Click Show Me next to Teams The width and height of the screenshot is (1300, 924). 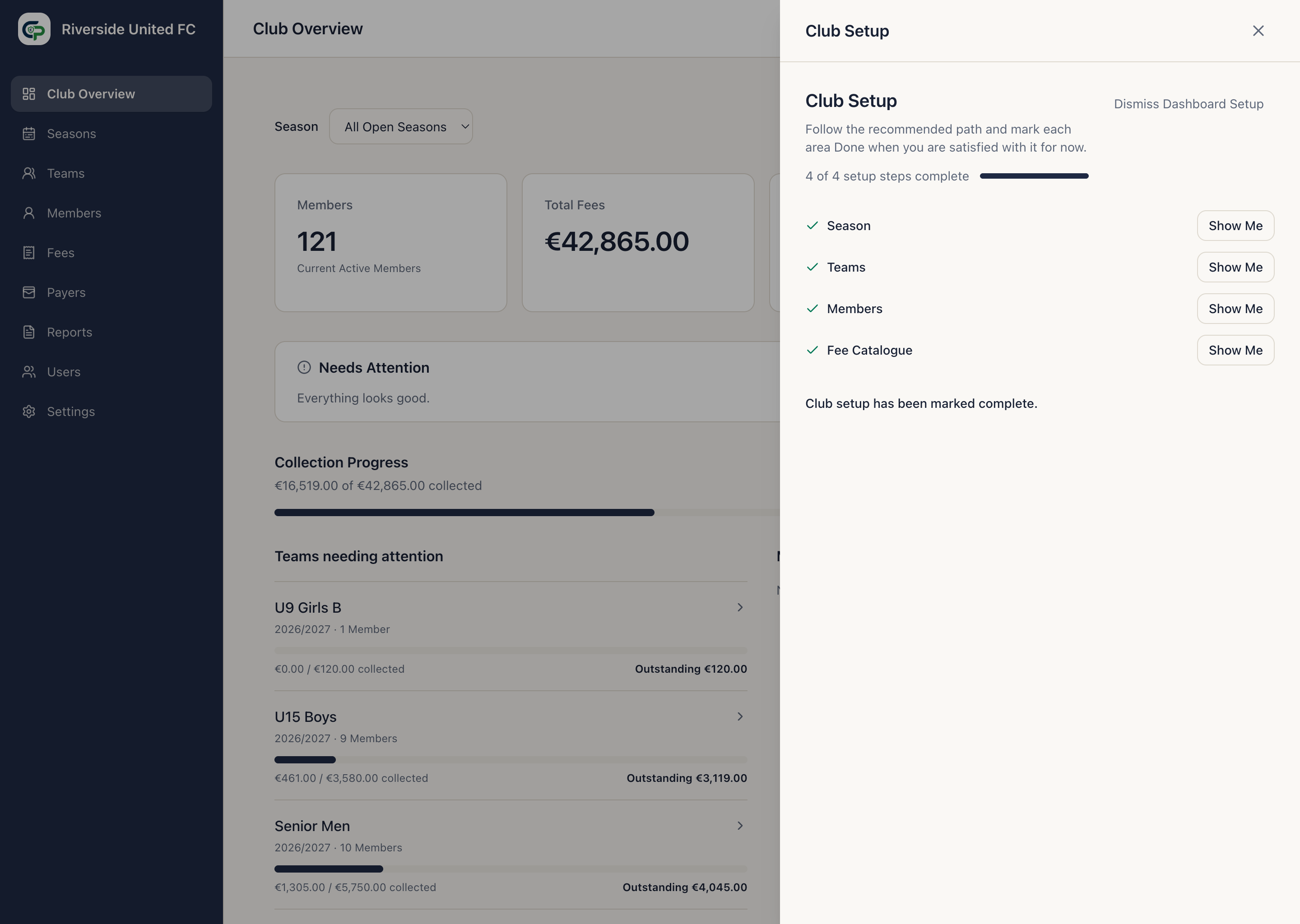click(1235, 268)
